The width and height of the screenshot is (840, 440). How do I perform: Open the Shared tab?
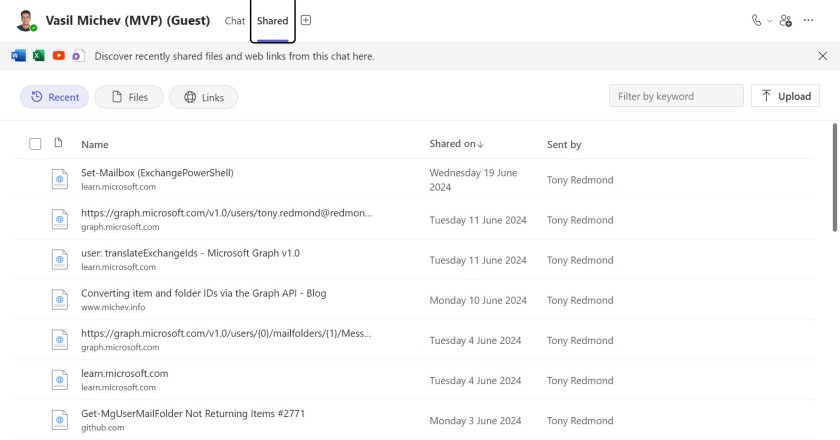(x=272, y=21)
